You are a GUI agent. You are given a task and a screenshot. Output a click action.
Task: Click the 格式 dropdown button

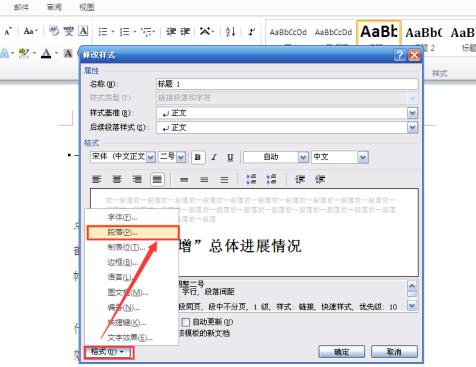pos(109,352)
